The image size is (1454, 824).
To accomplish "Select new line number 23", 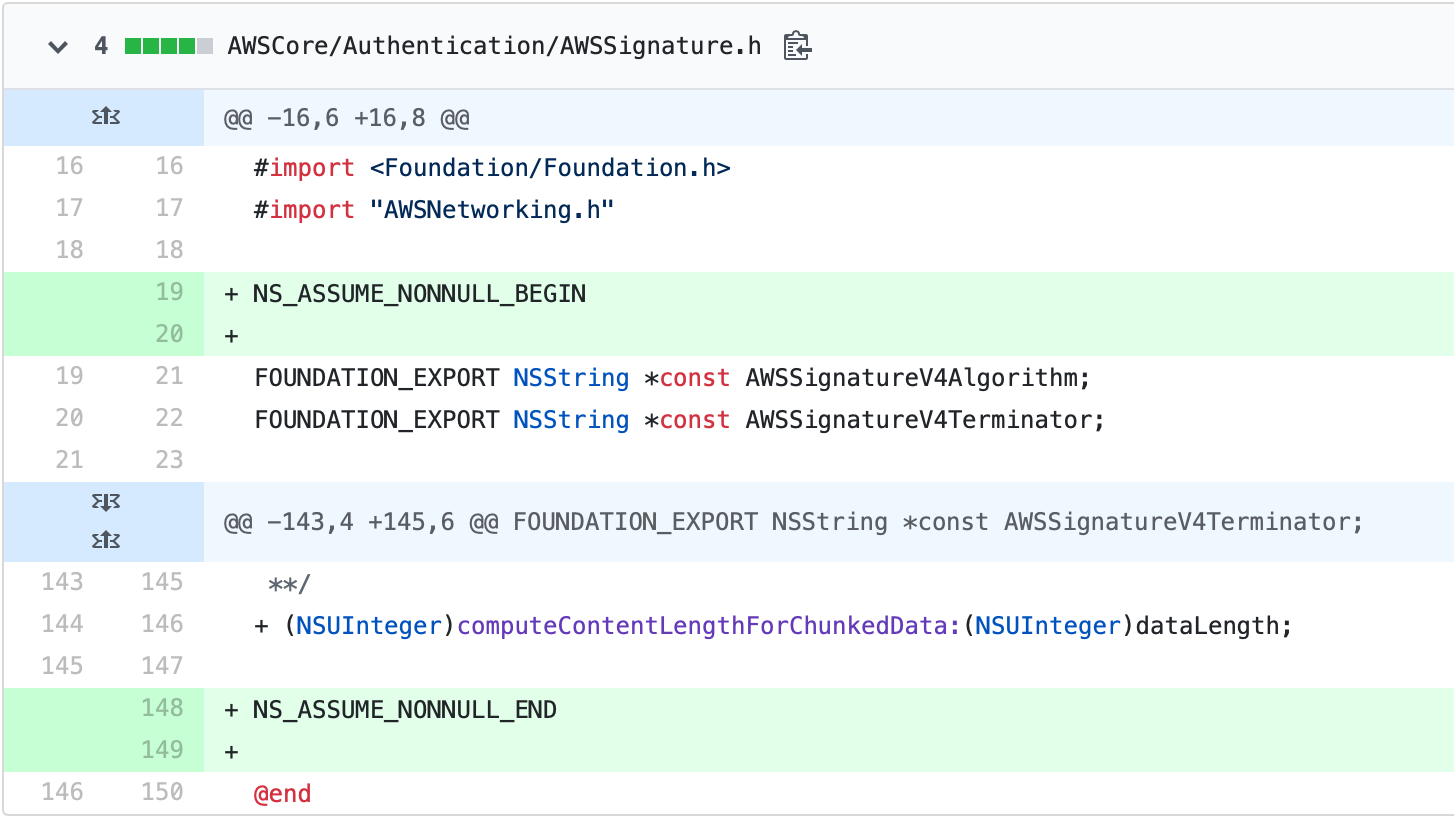I will (169, 460).
